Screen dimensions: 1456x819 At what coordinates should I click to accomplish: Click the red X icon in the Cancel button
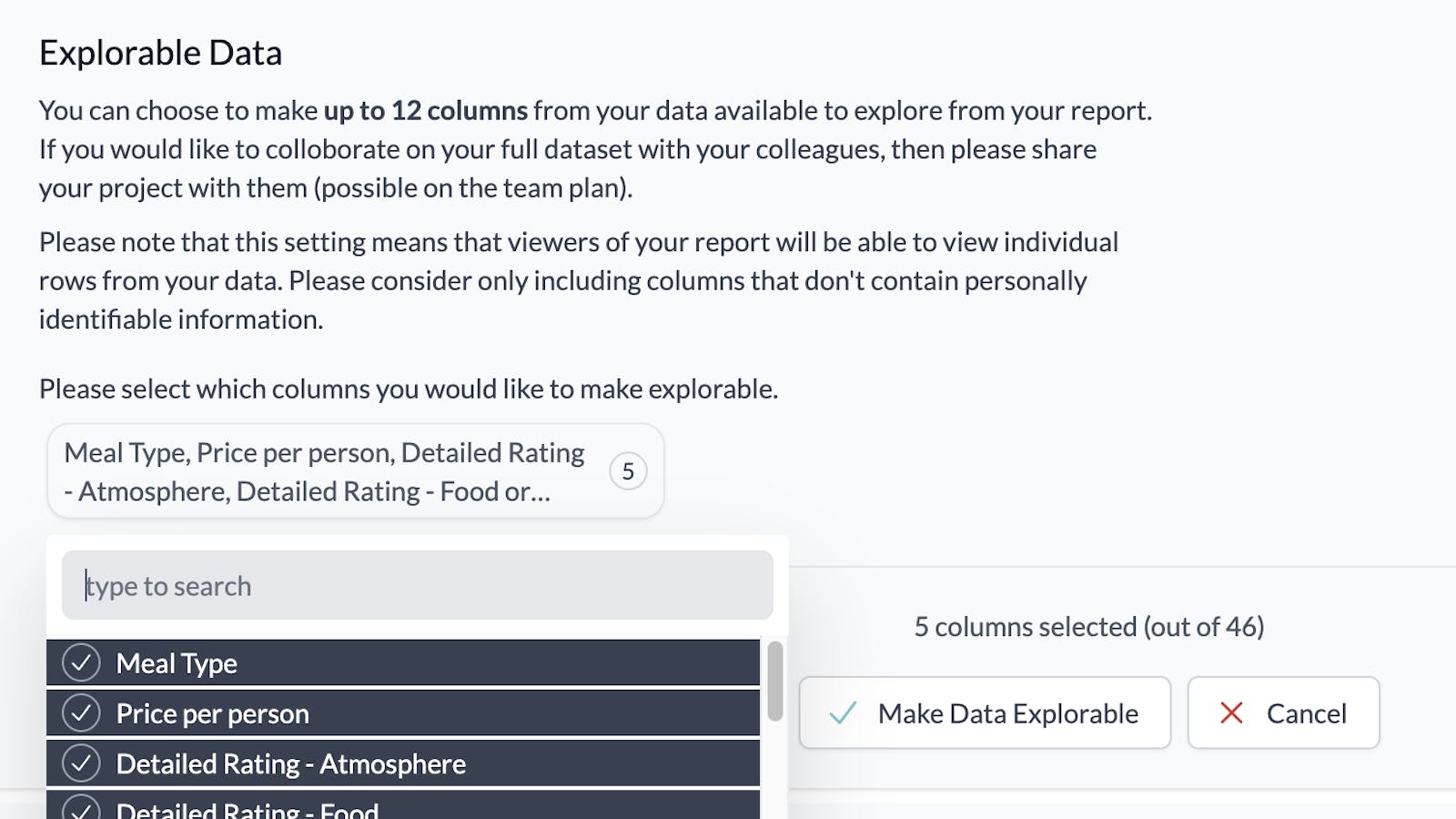click(1232, 713)
